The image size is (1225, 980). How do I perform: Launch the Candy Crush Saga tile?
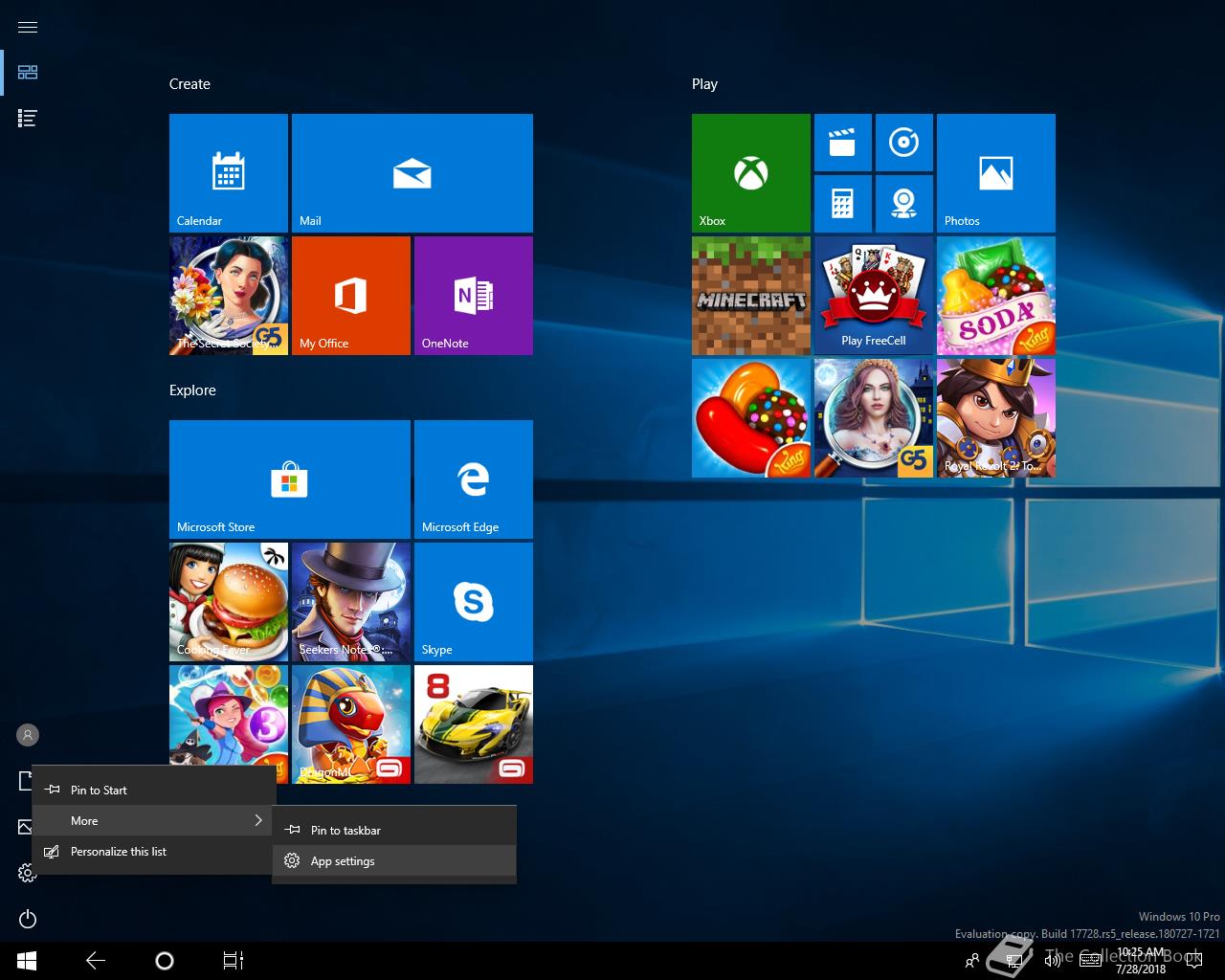(x=751, y=418)
